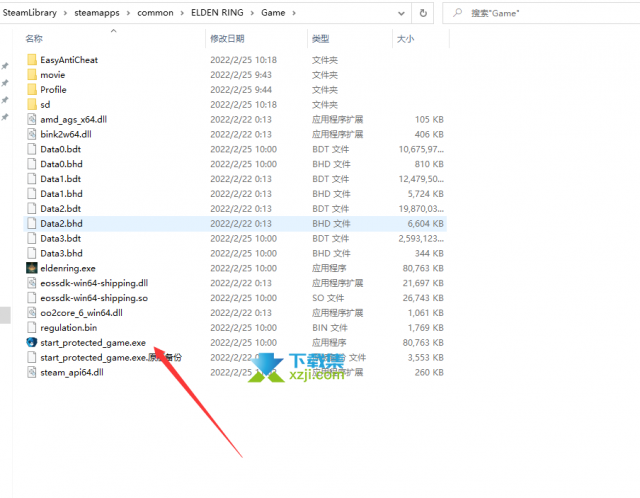
Task: Expand chevron after steamapps in path
Action: (x=128, y=13)
